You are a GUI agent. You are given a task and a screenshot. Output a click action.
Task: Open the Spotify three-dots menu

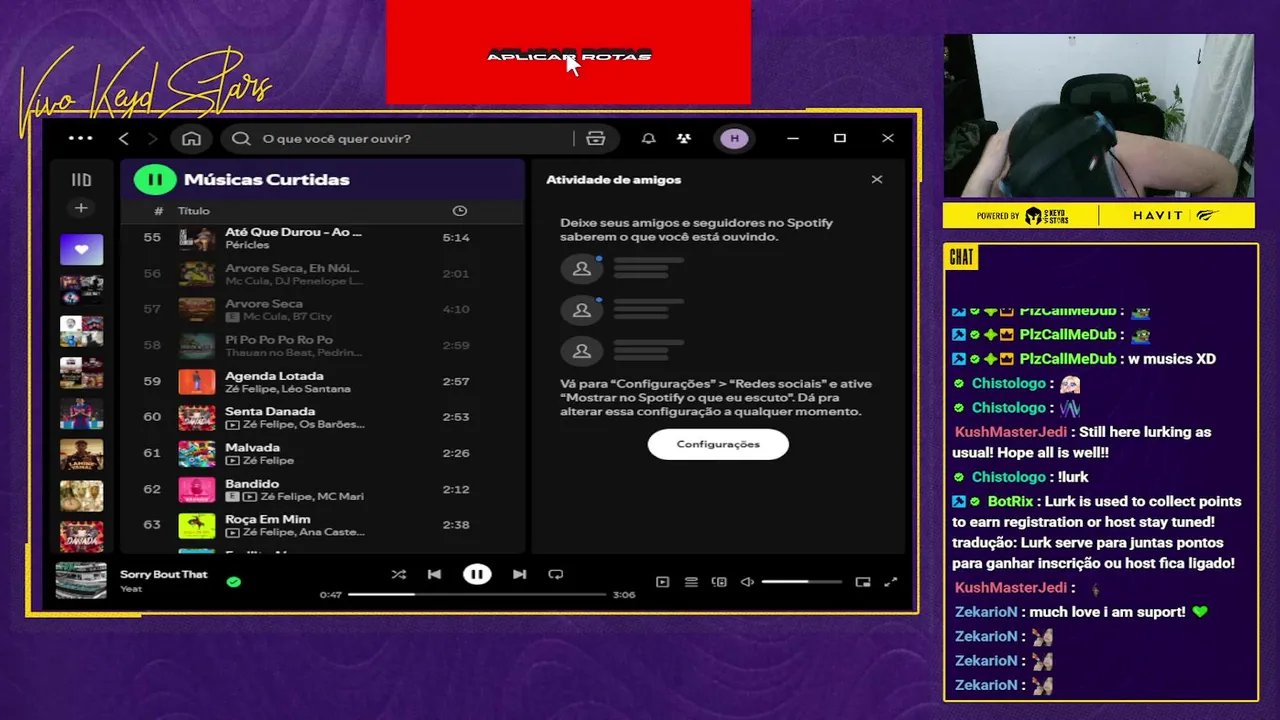click(80, 138)
